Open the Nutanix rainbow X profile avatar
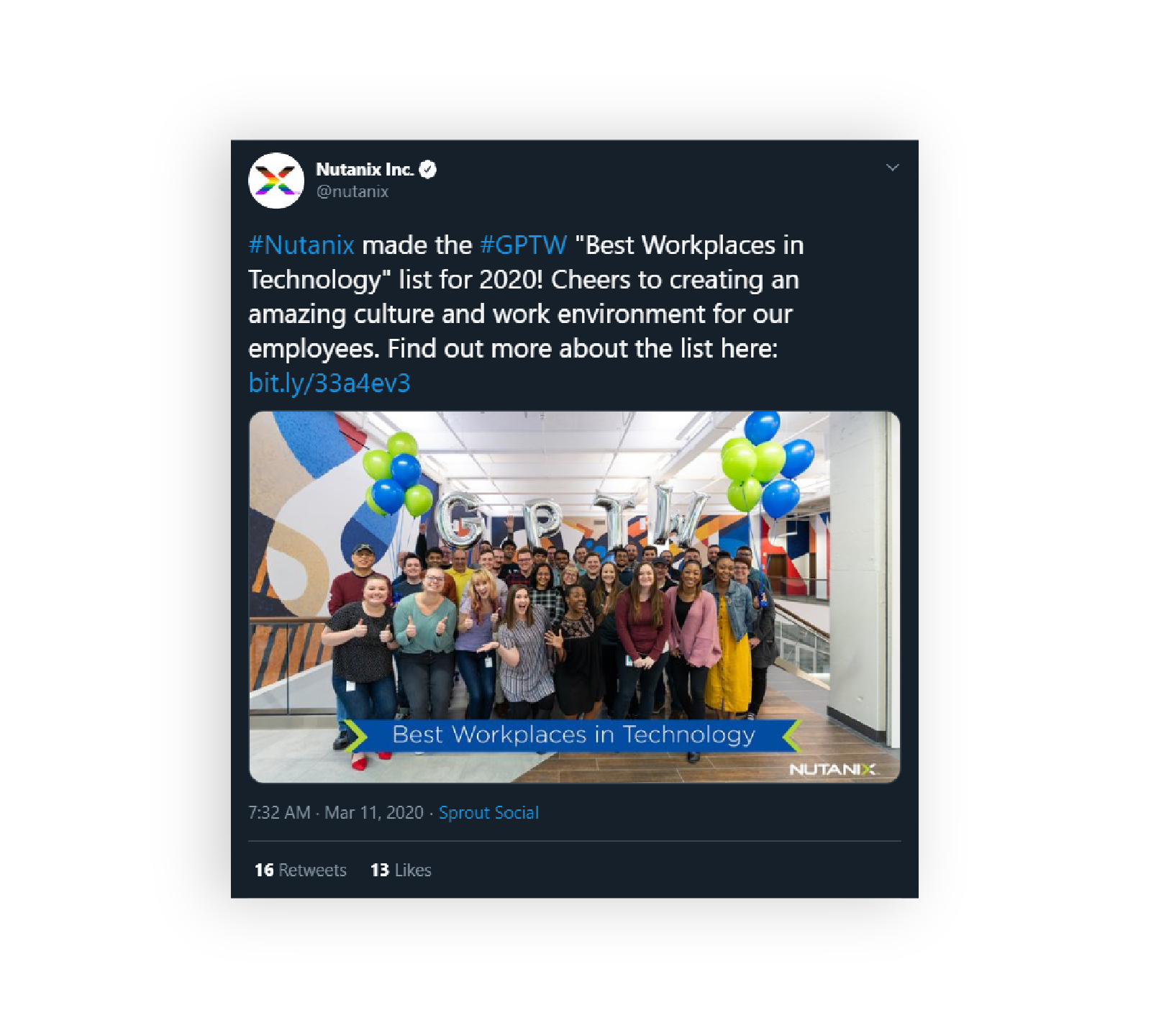 click(276, 181)
